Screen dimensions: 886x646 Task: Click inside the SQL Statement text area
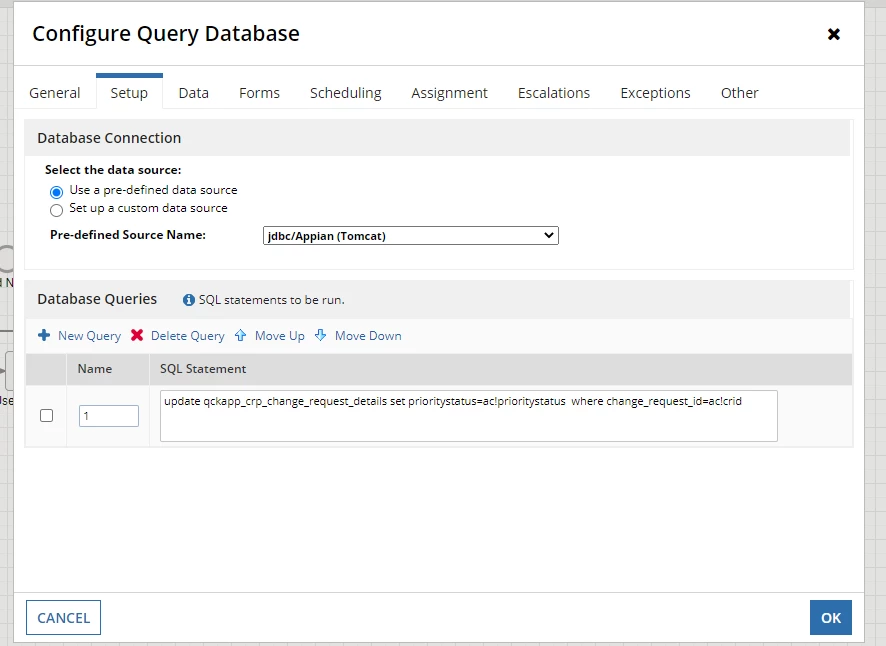click(x=468, y=416)
